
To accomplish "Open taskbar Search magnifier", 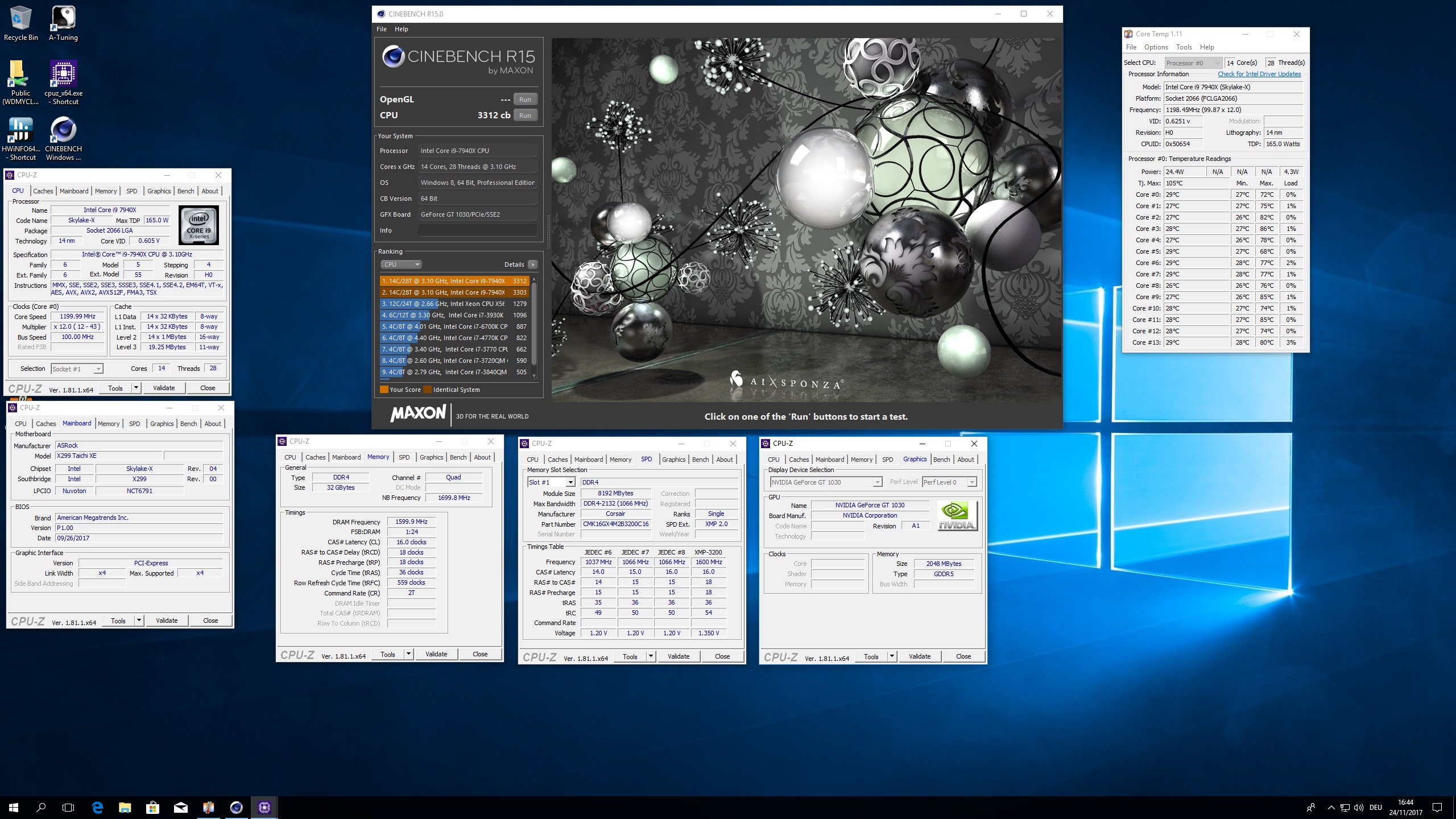I will point(41,807).
